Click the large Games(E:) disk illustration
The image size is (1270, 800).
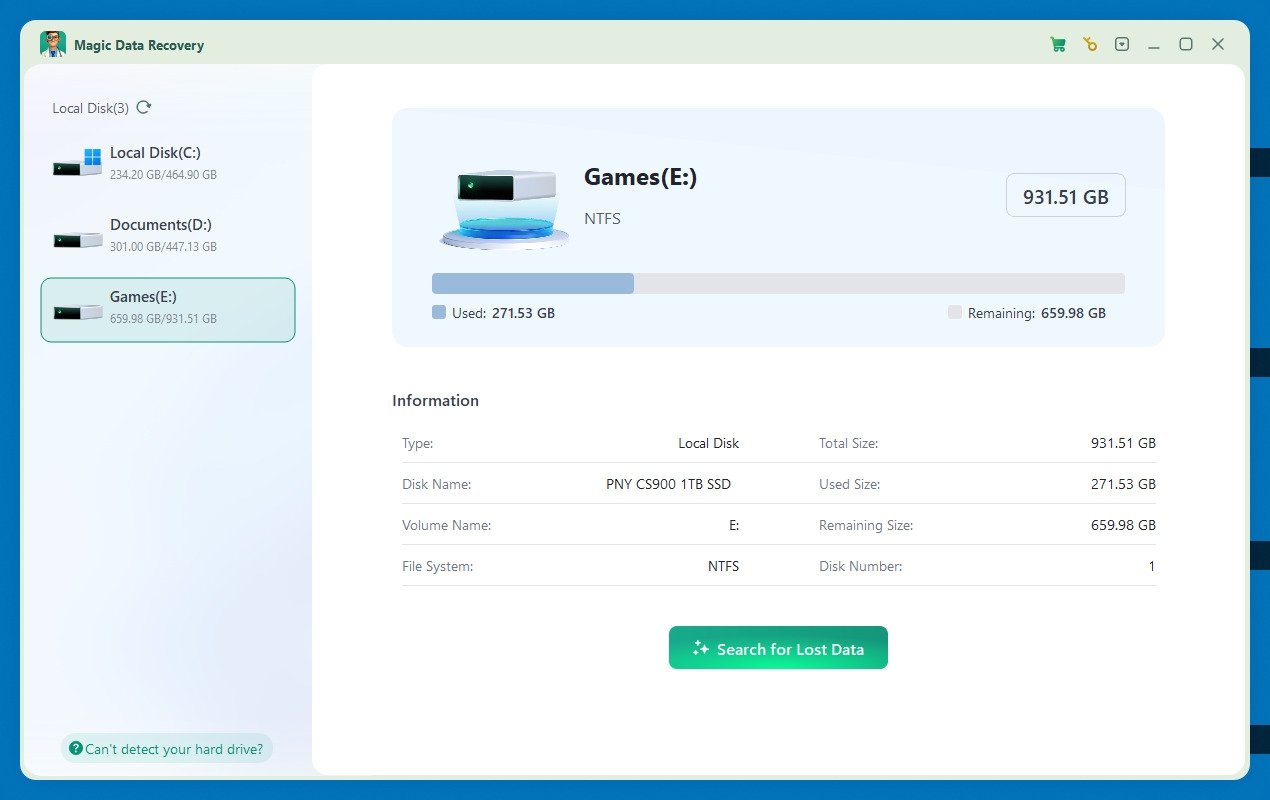pos(505,207)
